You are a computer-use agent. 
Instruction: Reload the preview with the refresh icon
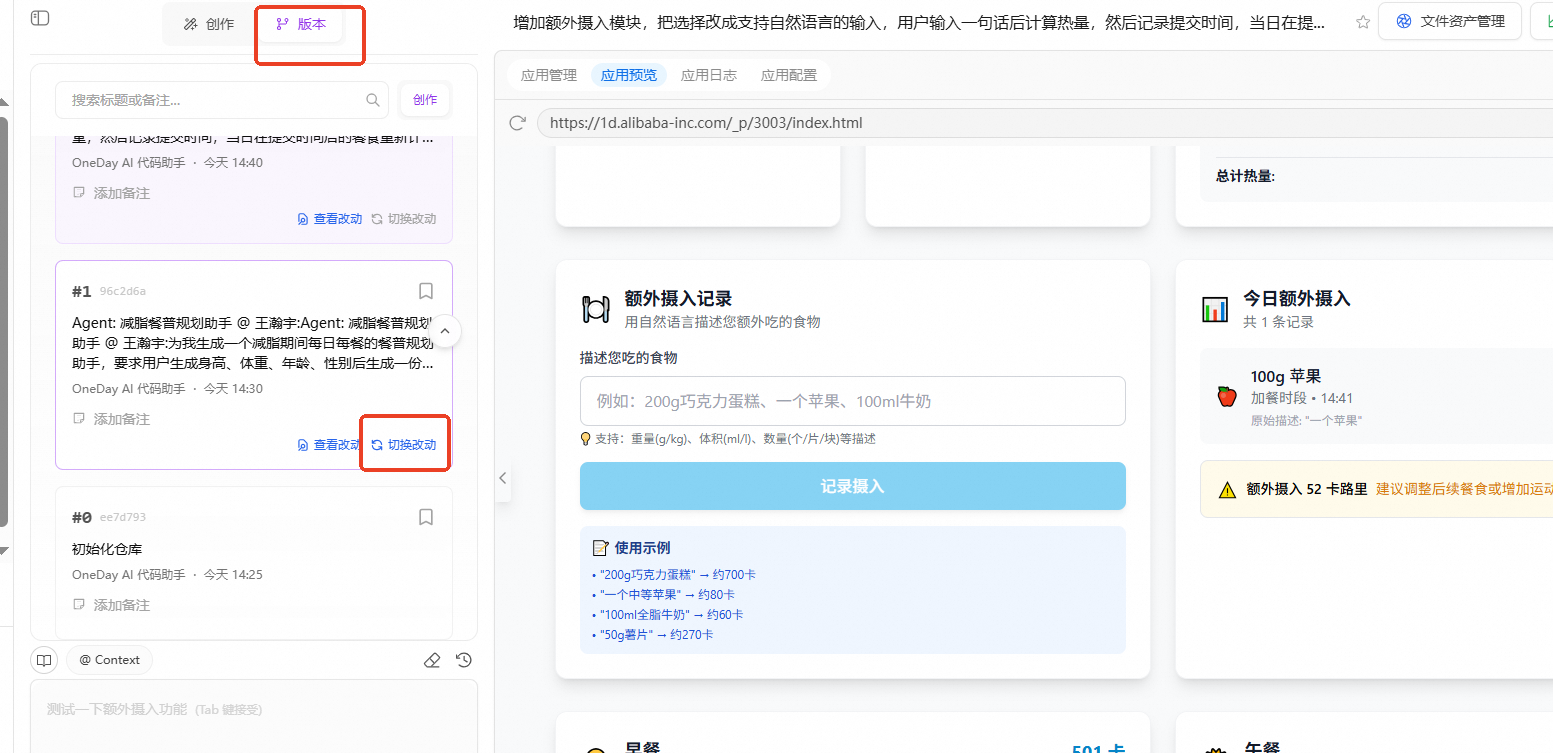click(x=518, y=123)
